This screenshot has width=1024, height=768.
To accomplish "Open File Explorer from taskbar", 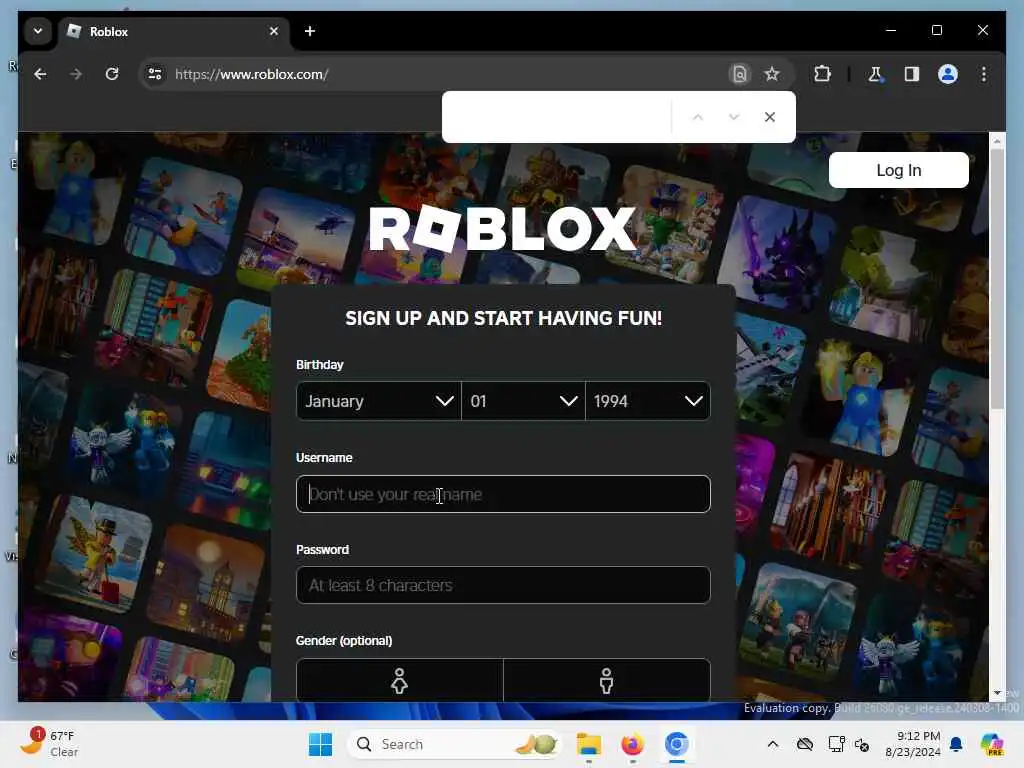I will pyautogui.click(x=588, y=744).
